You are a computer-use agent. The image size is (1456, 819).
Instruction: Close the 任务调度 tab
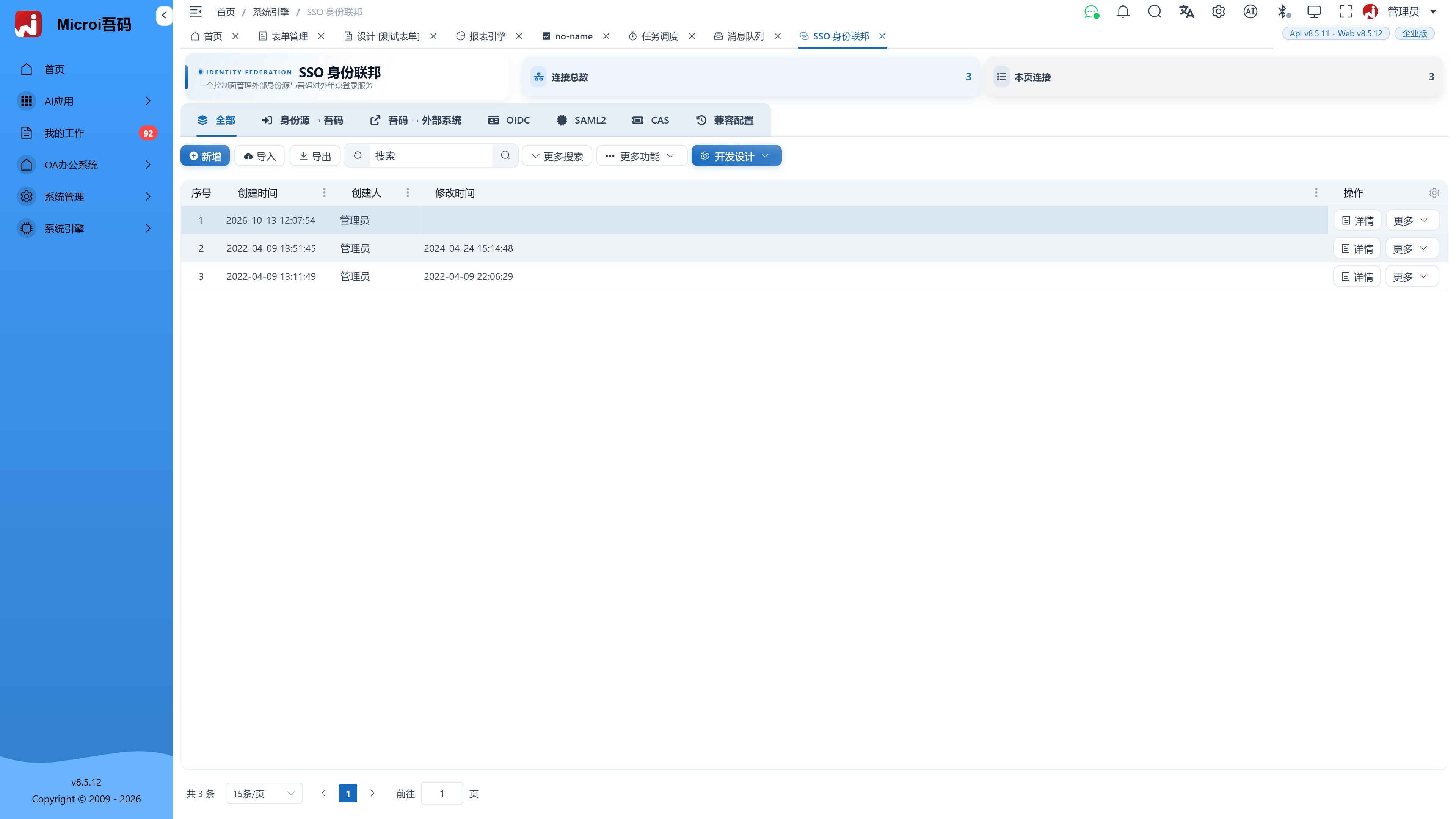coord(692,36)
